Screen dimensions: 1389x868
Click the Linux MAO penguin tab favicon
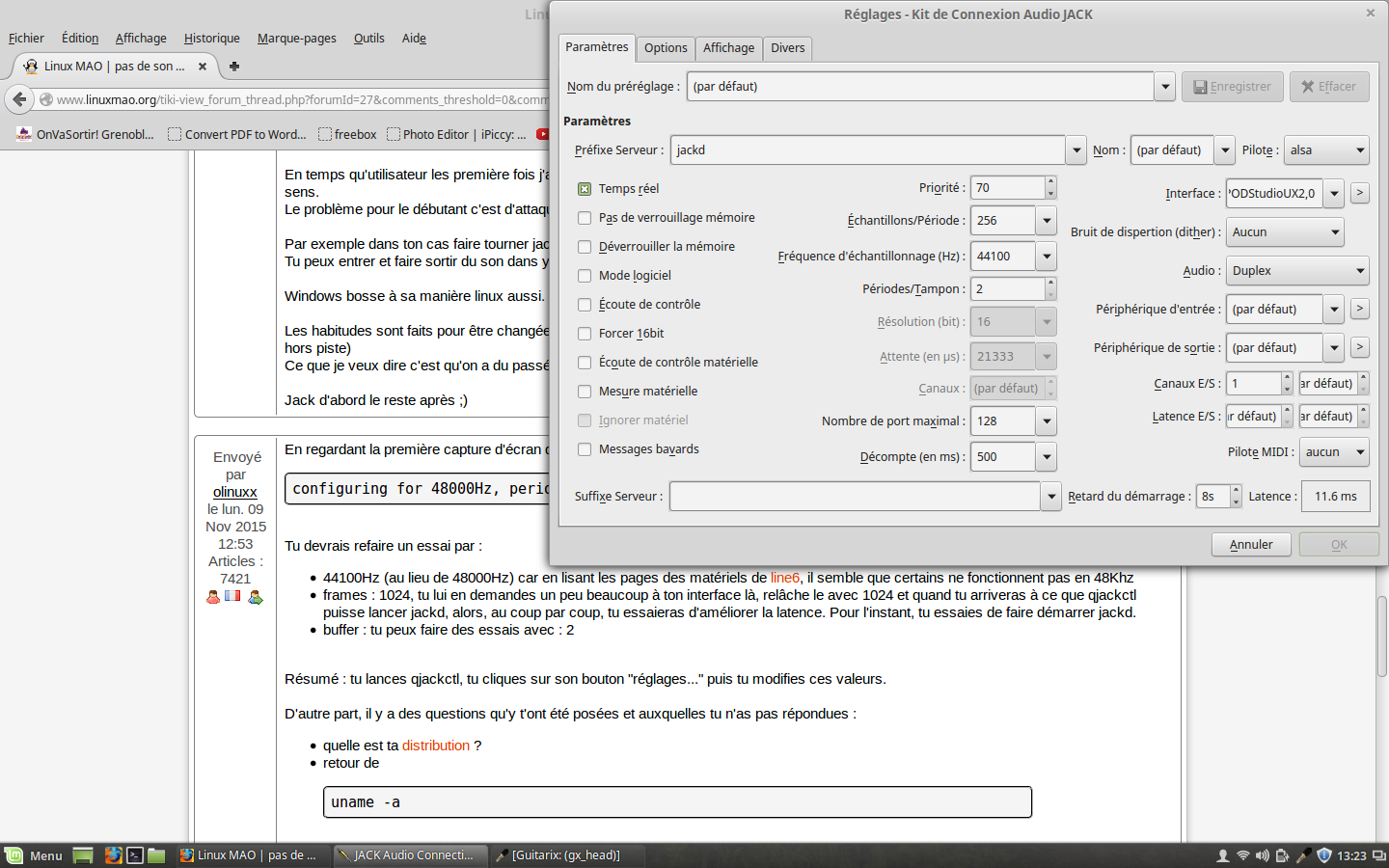[31, 67]
